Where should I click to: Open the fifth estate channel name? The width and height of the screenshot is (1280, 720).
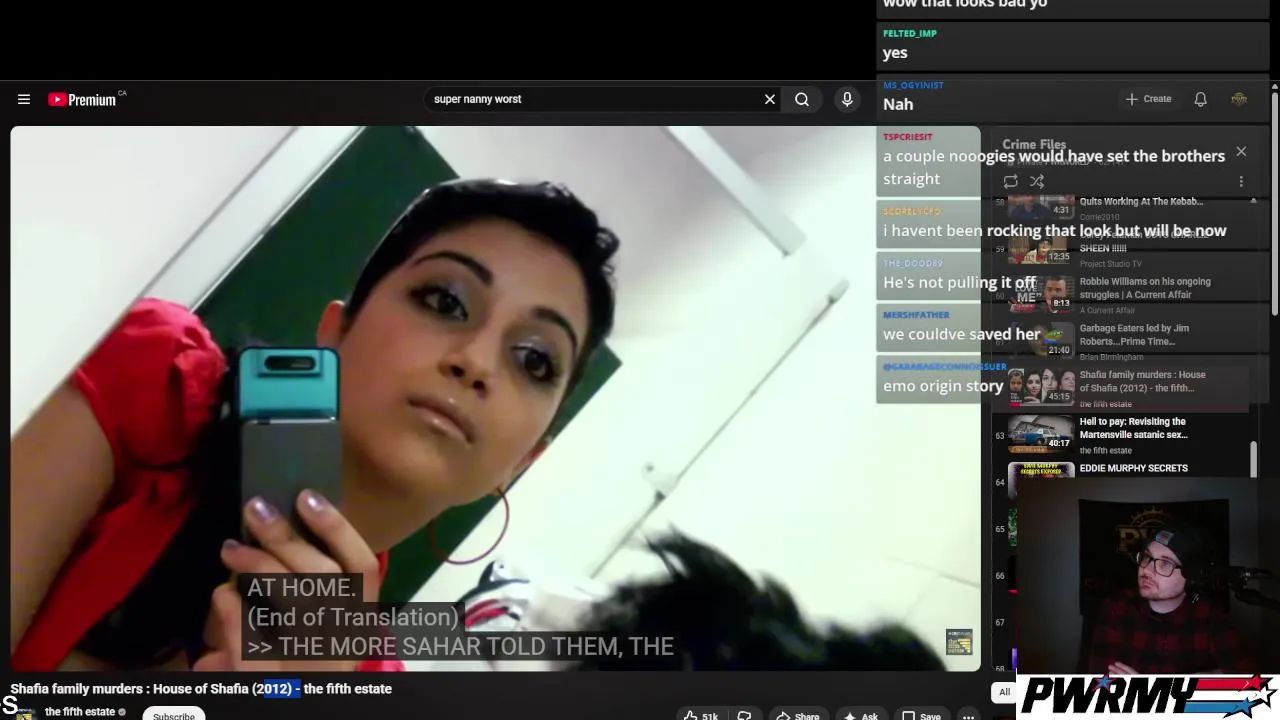pos(80,712)
